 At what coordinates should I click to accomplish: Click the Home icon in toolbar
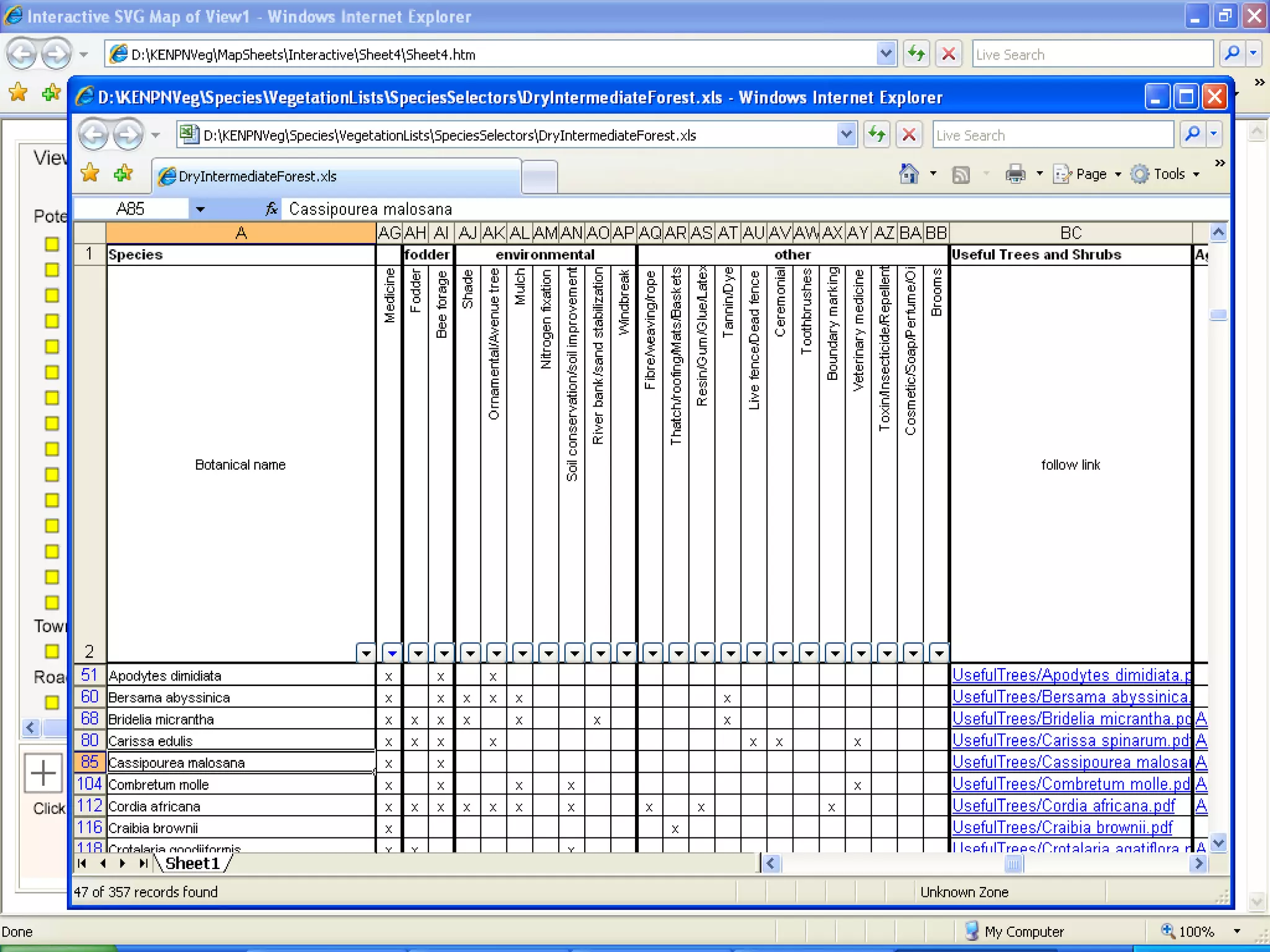click(x=908, y=174)
